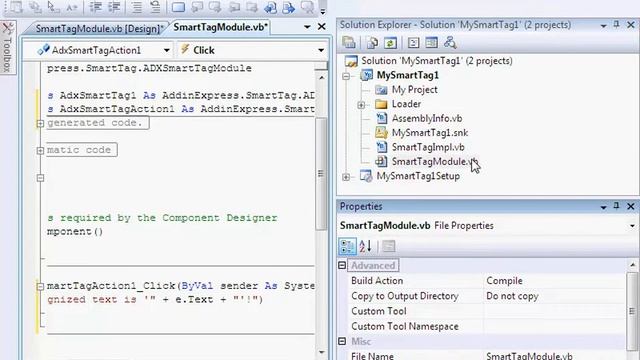The height and width of the screenshot is (360, 640).
Task: Go to the next bookmark
Action: (x=215, y=7)
